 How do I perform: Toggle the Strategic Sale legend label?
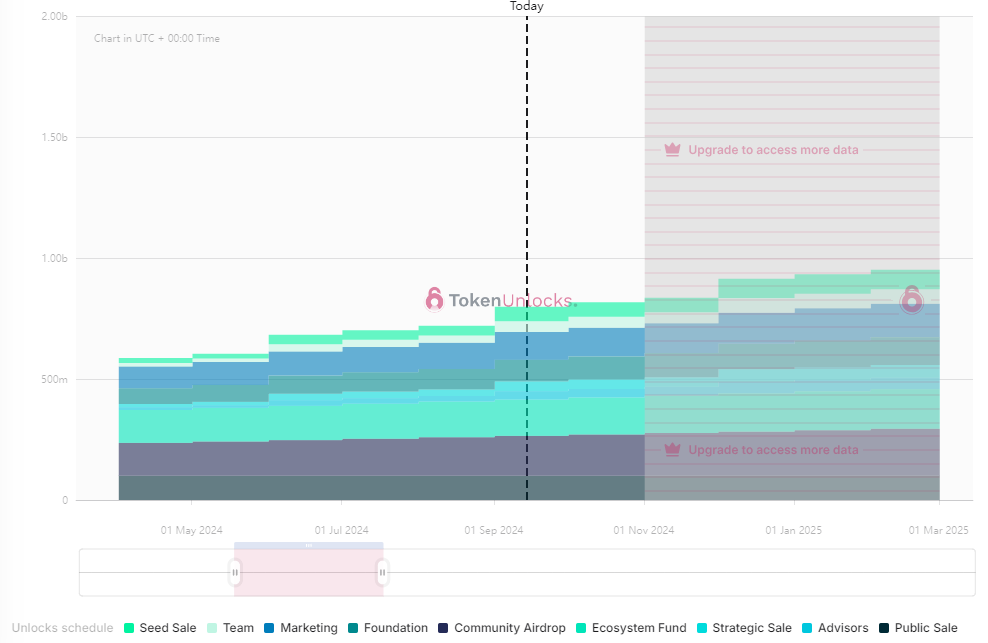751,628
